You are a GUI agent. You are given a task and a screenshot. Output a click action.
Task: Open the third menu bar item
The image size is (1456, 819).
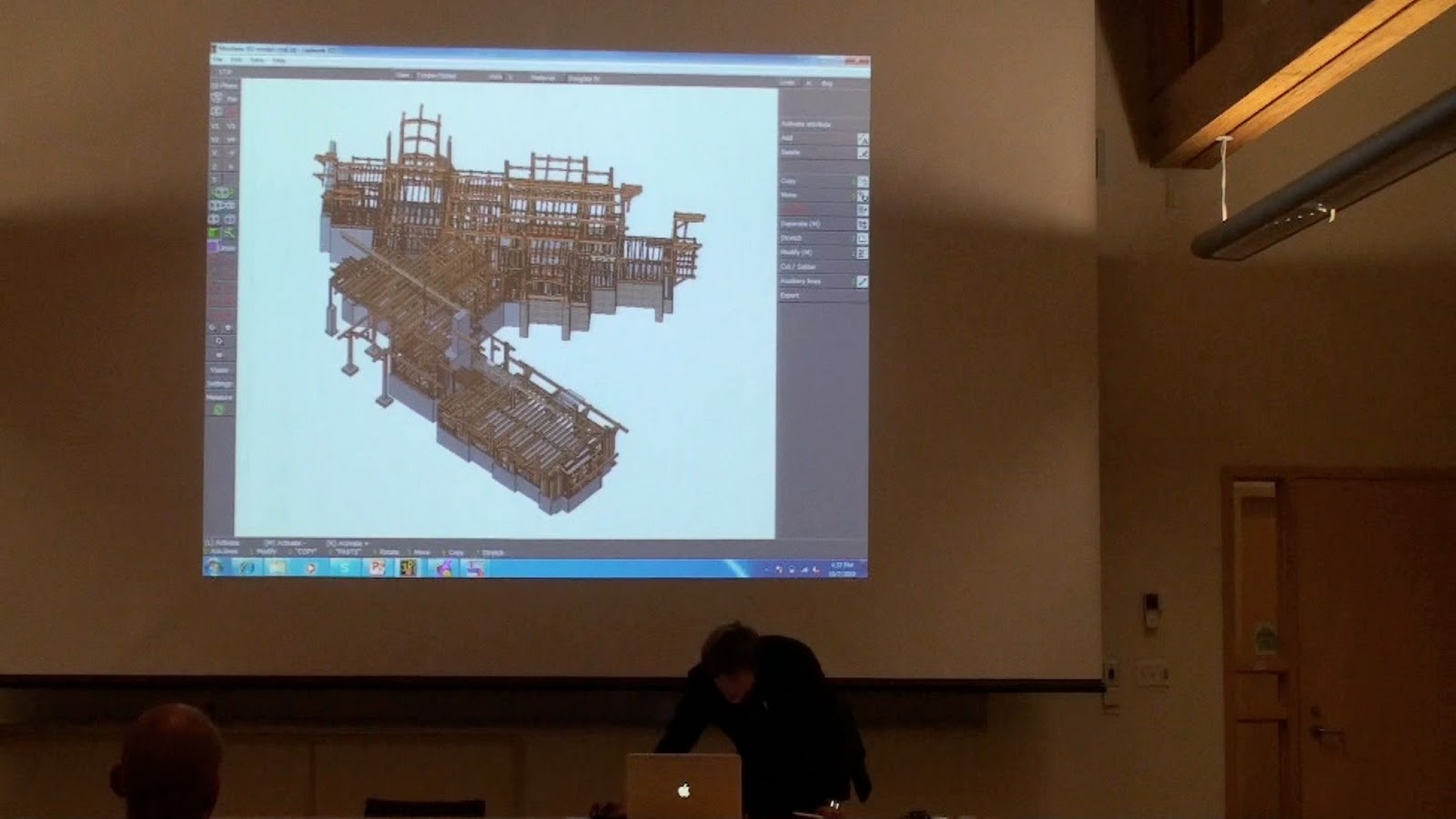coord(258,60)
